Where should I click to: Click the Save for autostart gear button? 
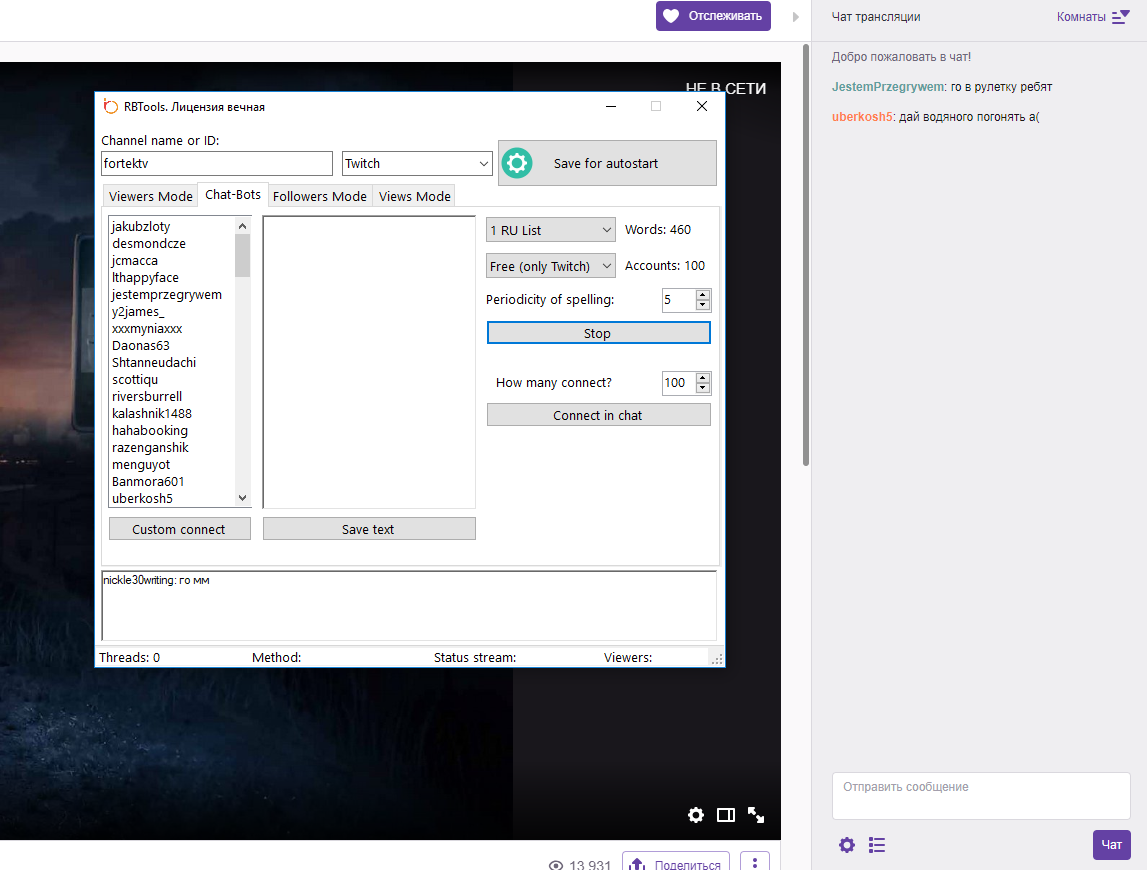(x=607, y=163)
